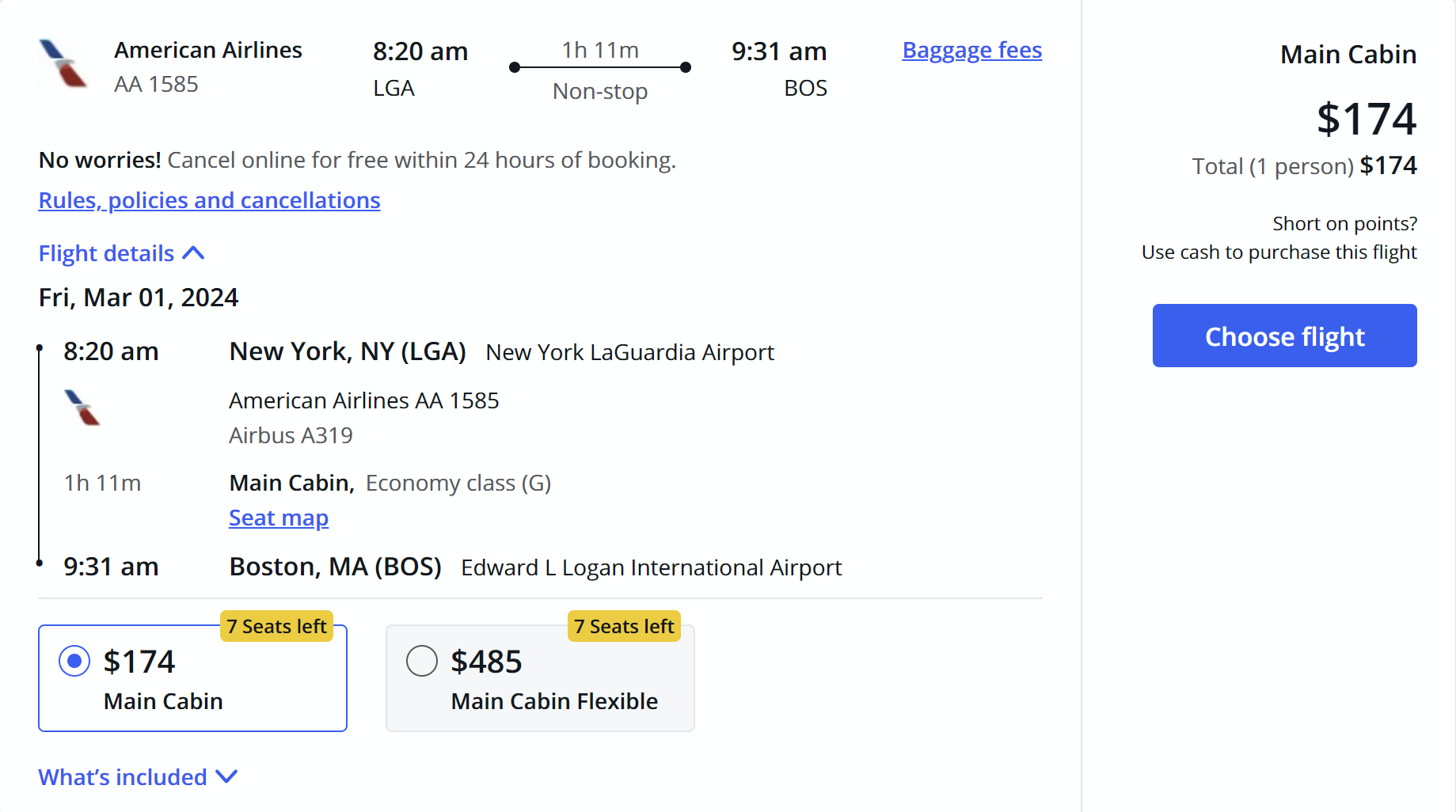The height and width of the screenshot is (812, 1456).
Task: Click the 7 Seats left badge on $174 fare
Action: pyautogui.click(x=276, y=626)
